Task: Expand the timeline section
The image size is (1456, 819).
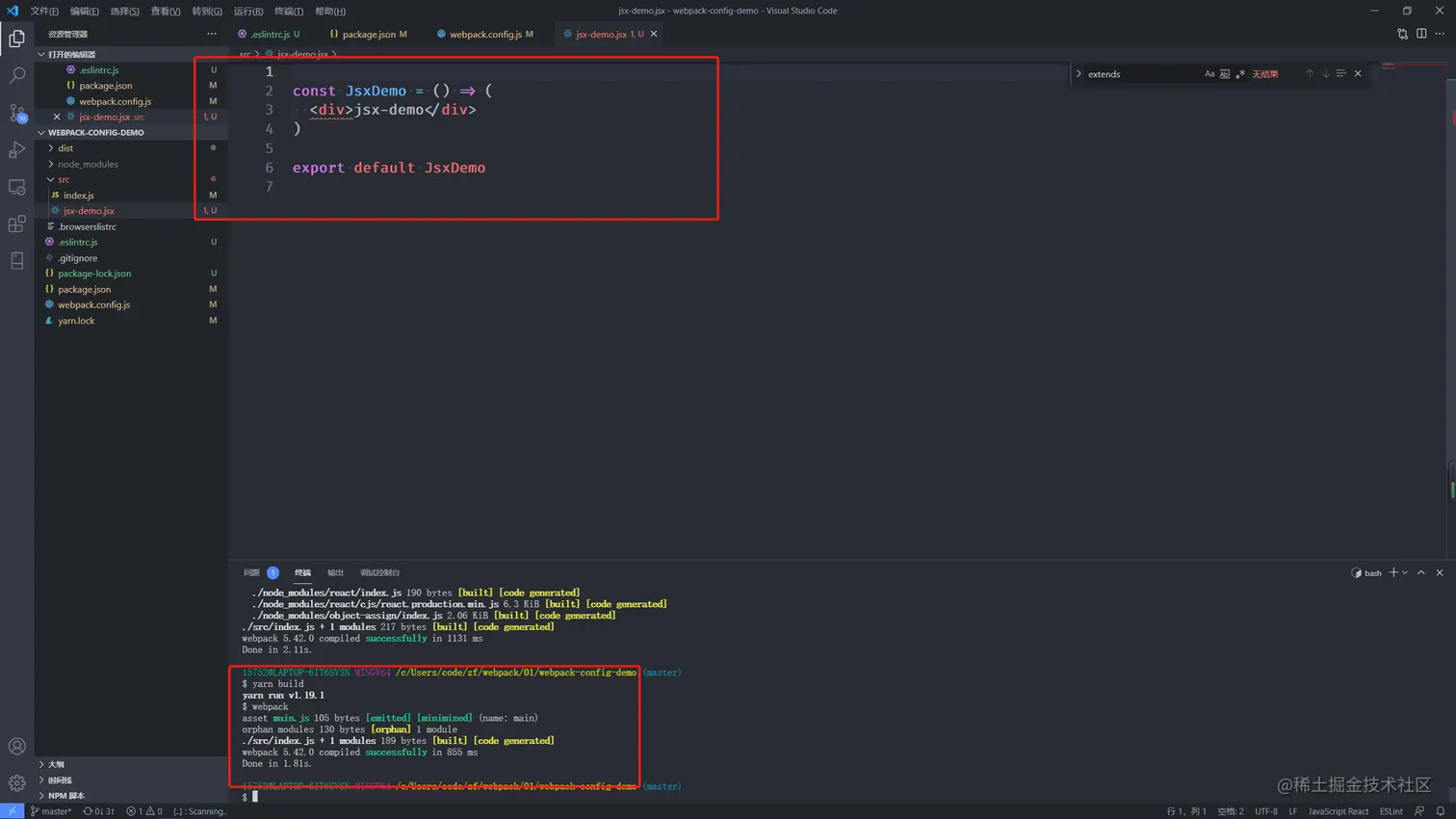Action: [132, 780]
